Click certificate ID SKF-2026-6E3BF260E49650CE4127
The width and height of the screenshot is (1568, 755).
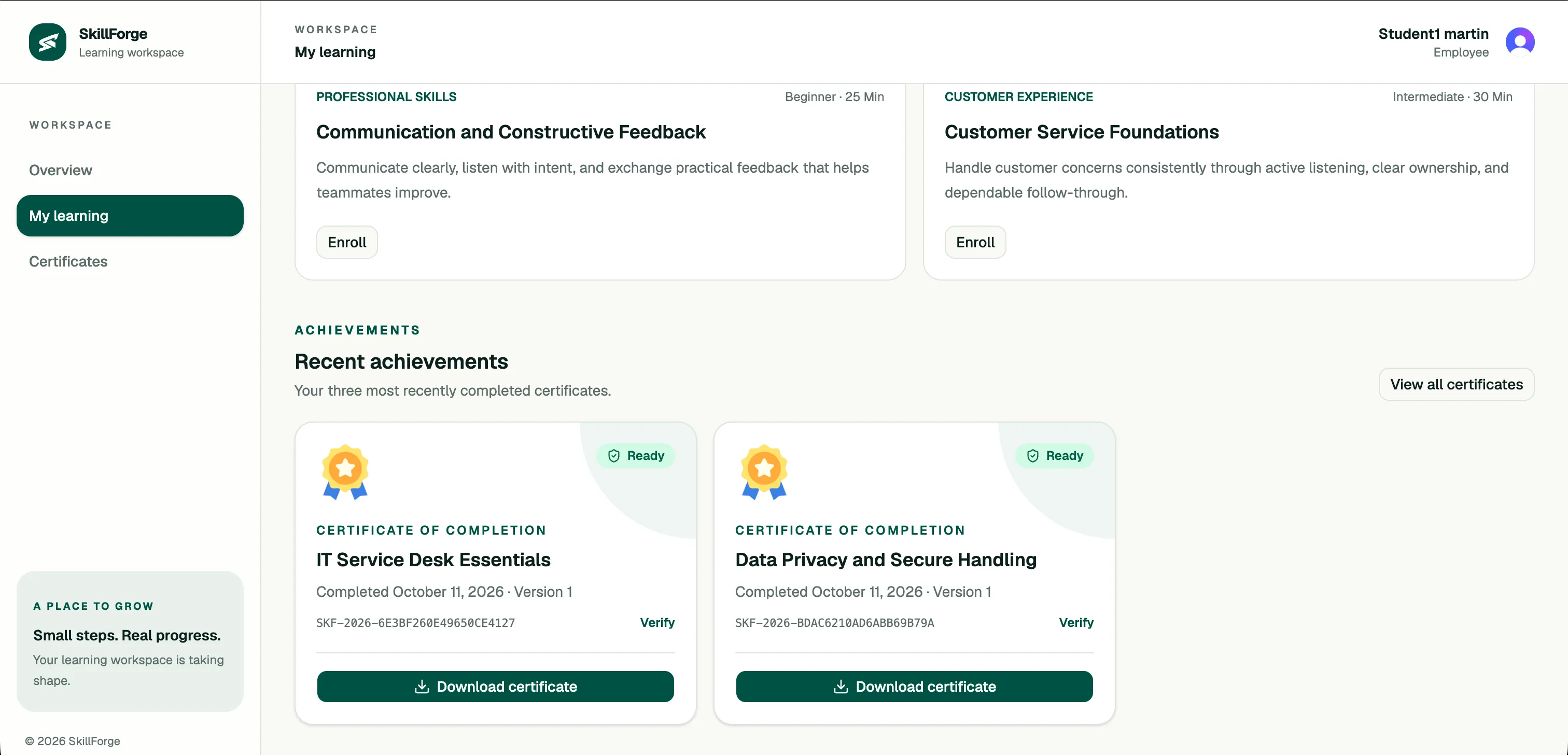click(x=415, y=623)
